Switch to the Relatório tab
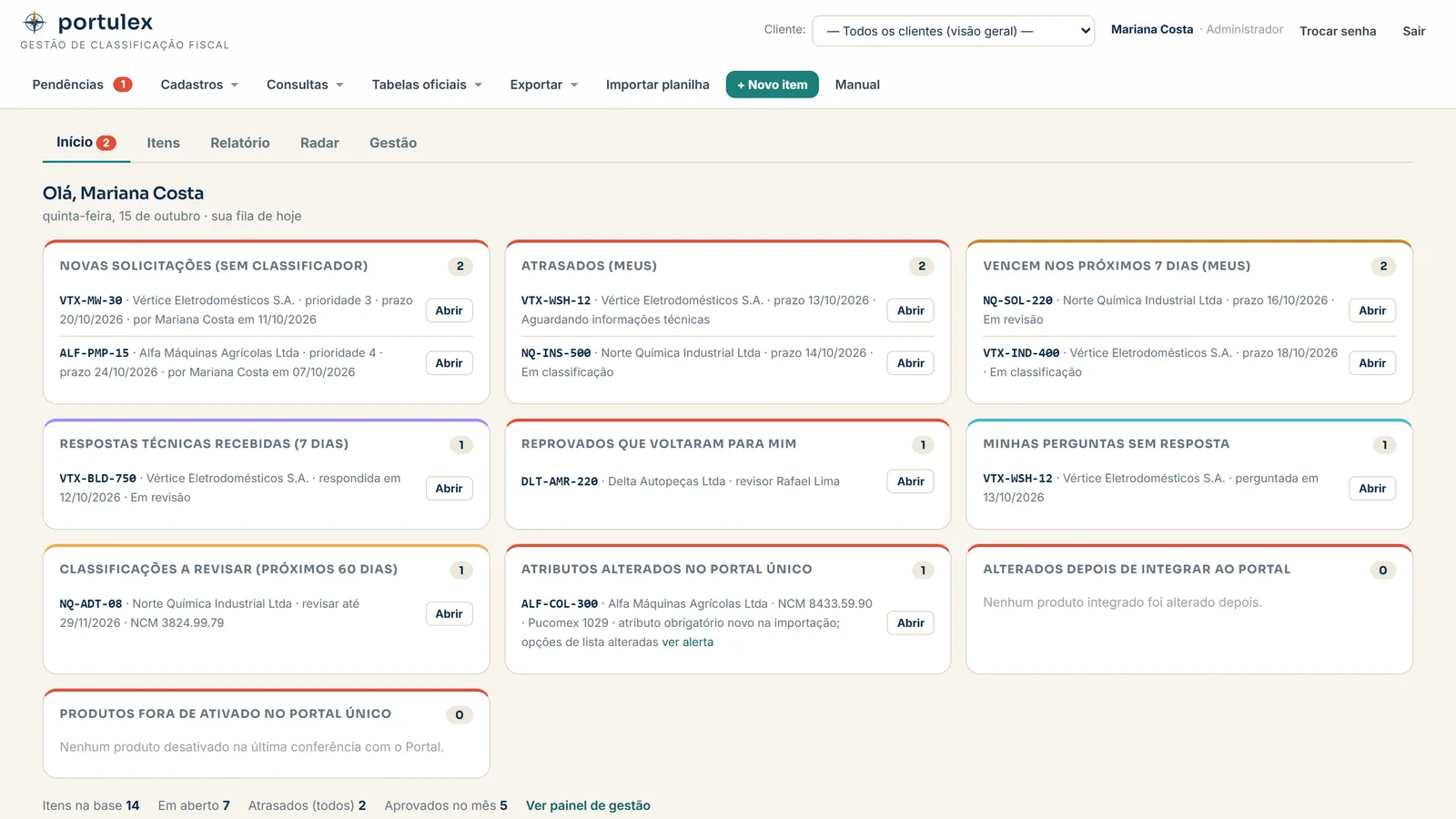The height and width of the screenshot is (819, 1456). tap(239, 143)
